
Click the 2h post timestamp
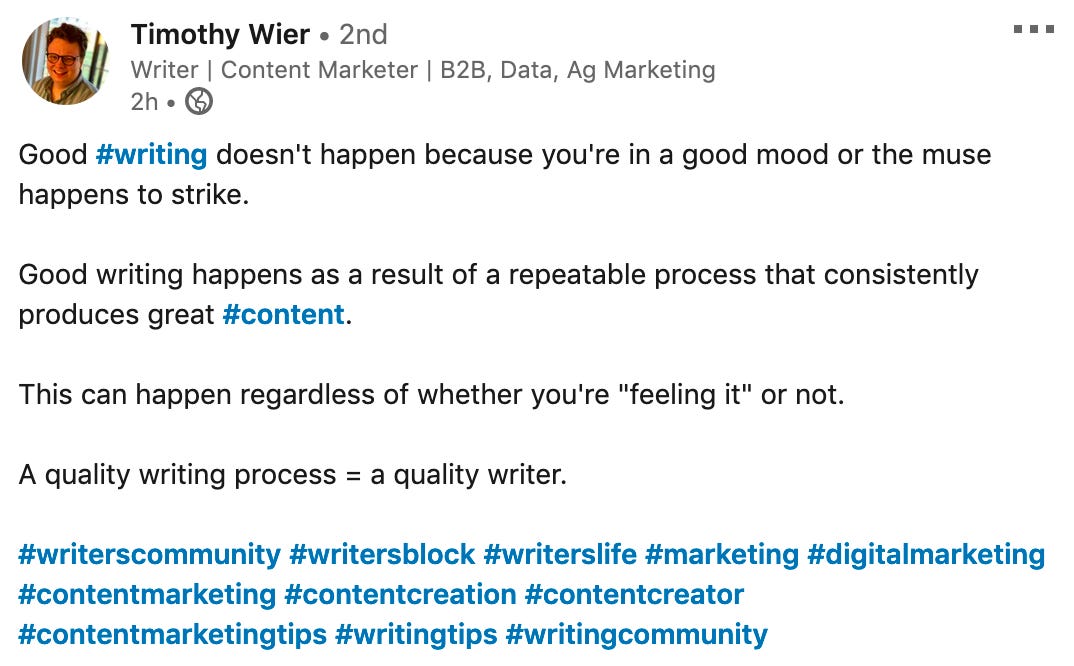click(x=144, y=102)
